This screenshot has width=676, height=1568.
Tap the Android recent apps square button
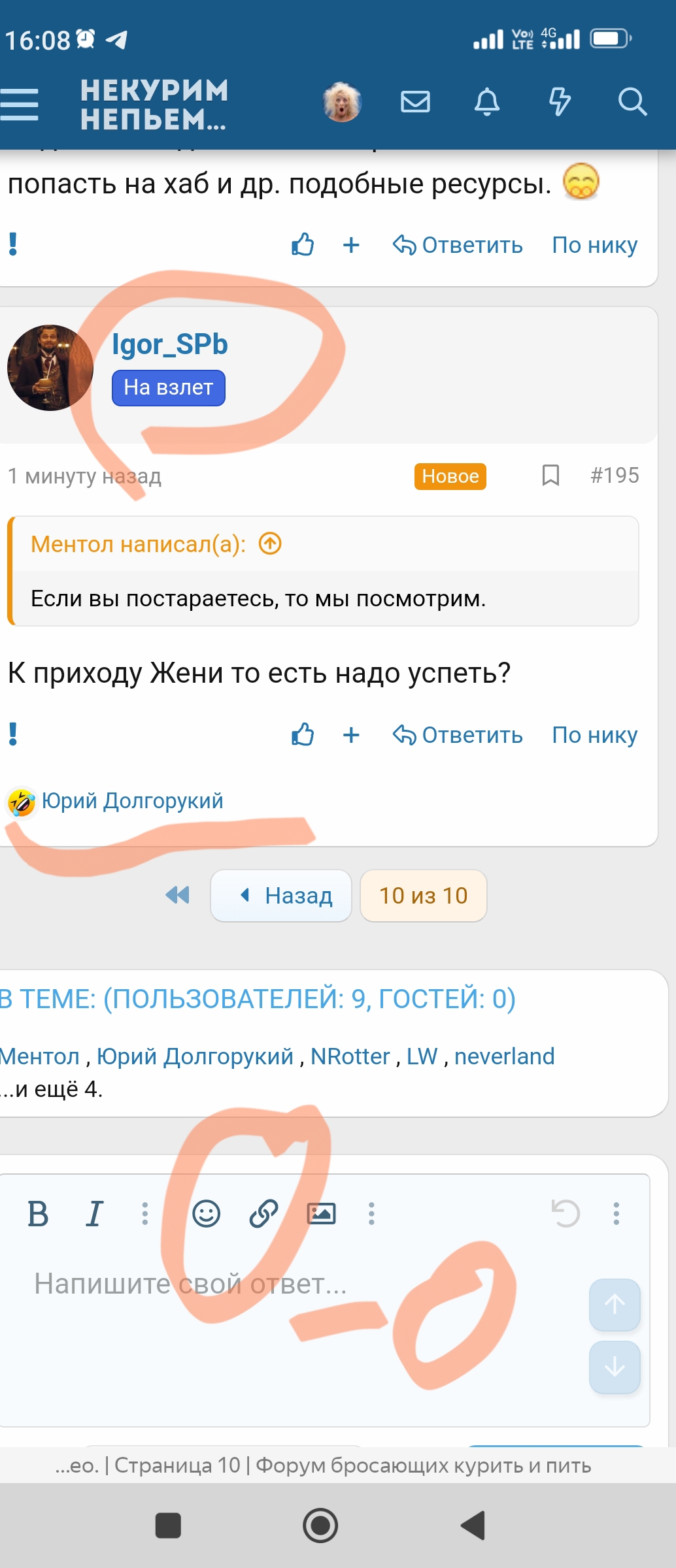(168, 1526)
